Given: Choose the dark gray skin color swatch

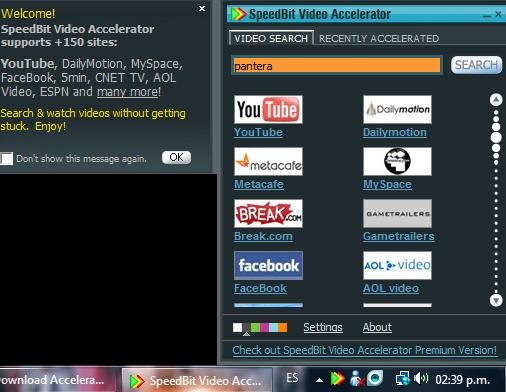Looking at the screenshot, I should tap(247, 328).
